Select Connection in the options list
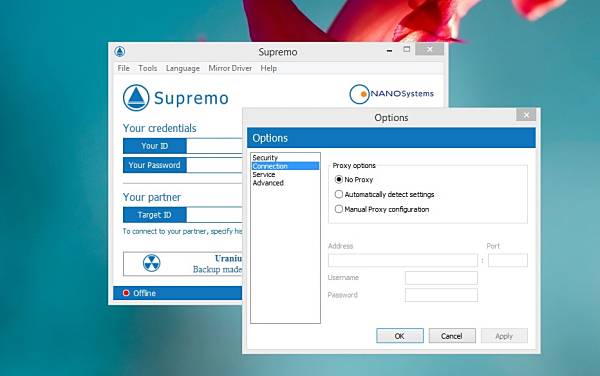Screen dimensions: 600x376 (285, 166)
